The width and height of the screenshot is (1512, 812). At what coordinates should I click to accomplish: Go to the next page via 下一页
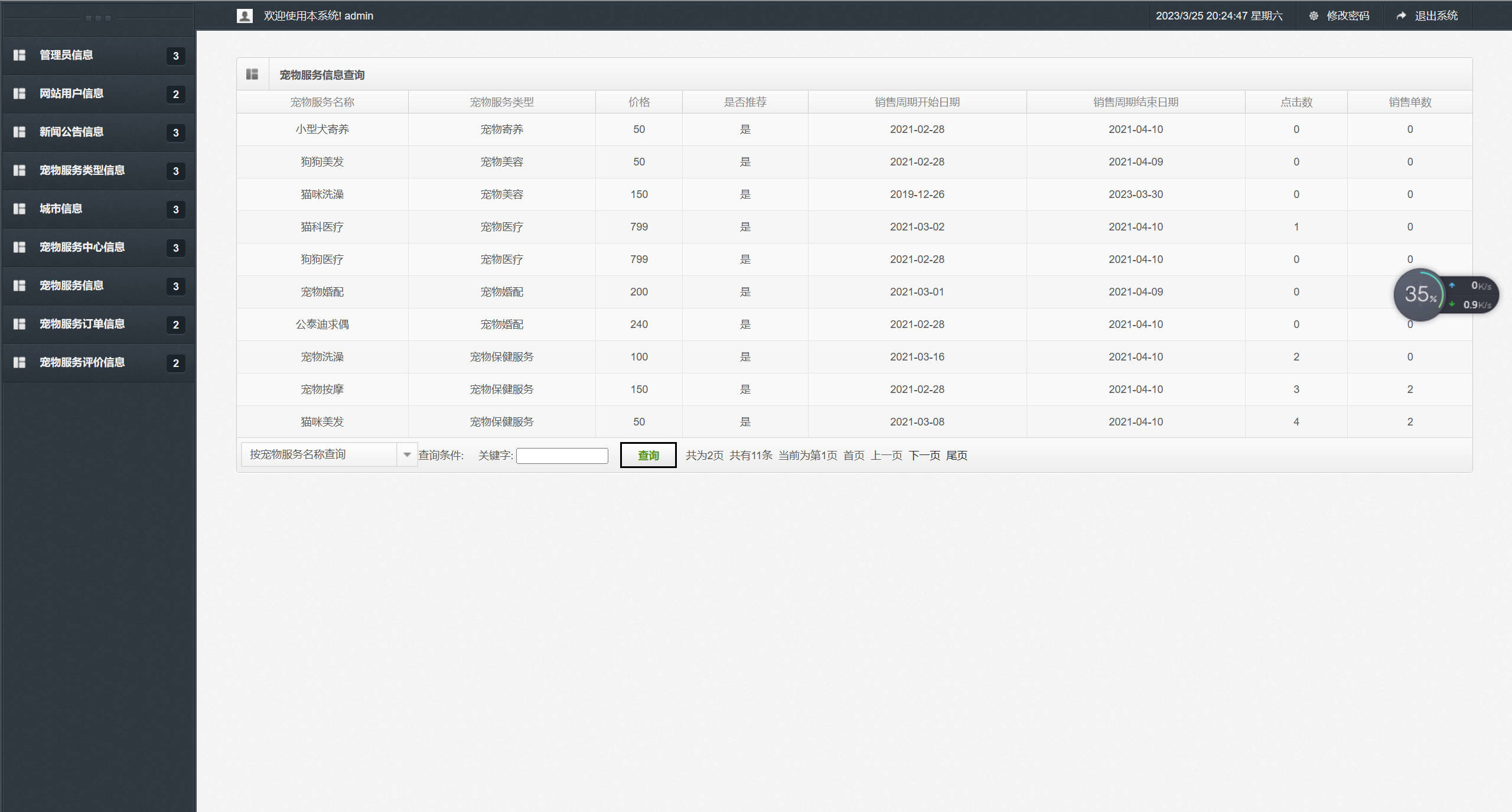click(x=924, y=455)
